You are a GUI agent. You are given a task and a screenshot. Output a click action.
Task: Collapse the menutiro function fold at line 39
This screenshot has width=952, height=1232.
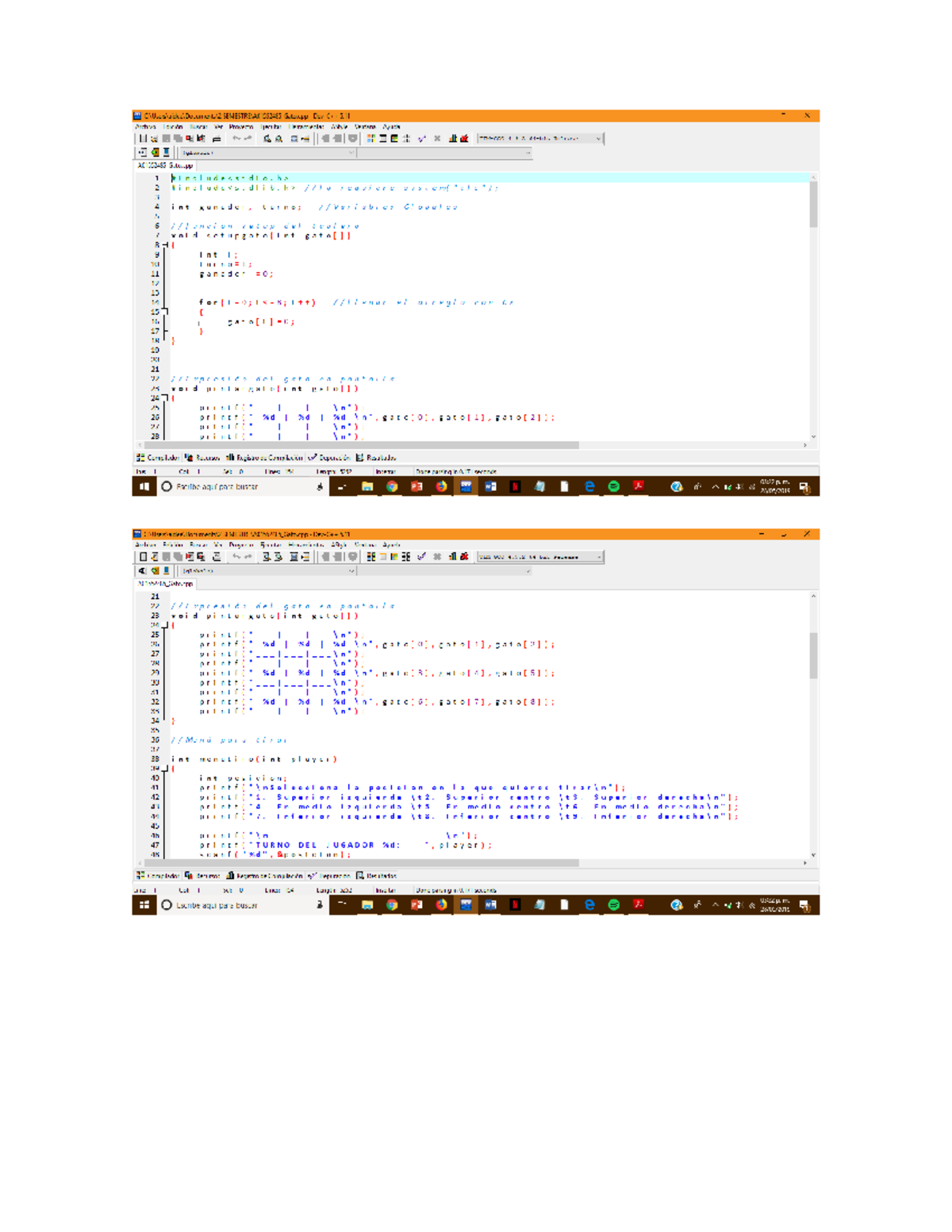[165, 769]
